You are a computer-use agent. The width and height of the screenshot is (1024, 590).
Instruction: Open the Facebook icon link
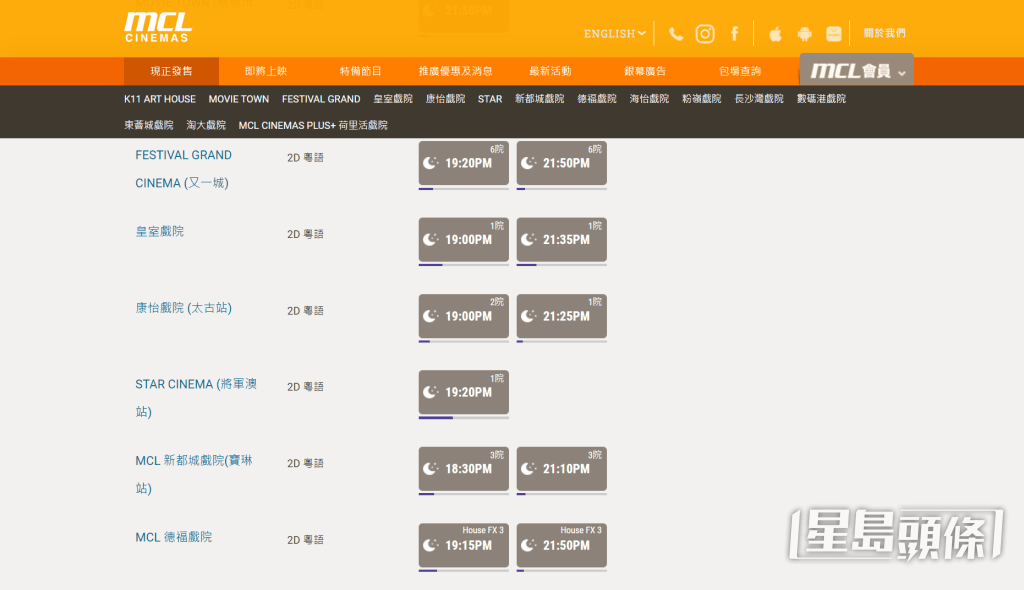coord(735,33)
